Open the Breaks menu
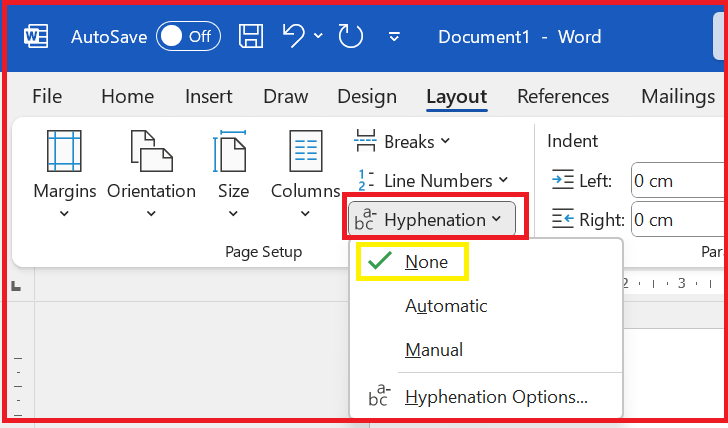This screenshot has width=728, height=428. [402, 142]
